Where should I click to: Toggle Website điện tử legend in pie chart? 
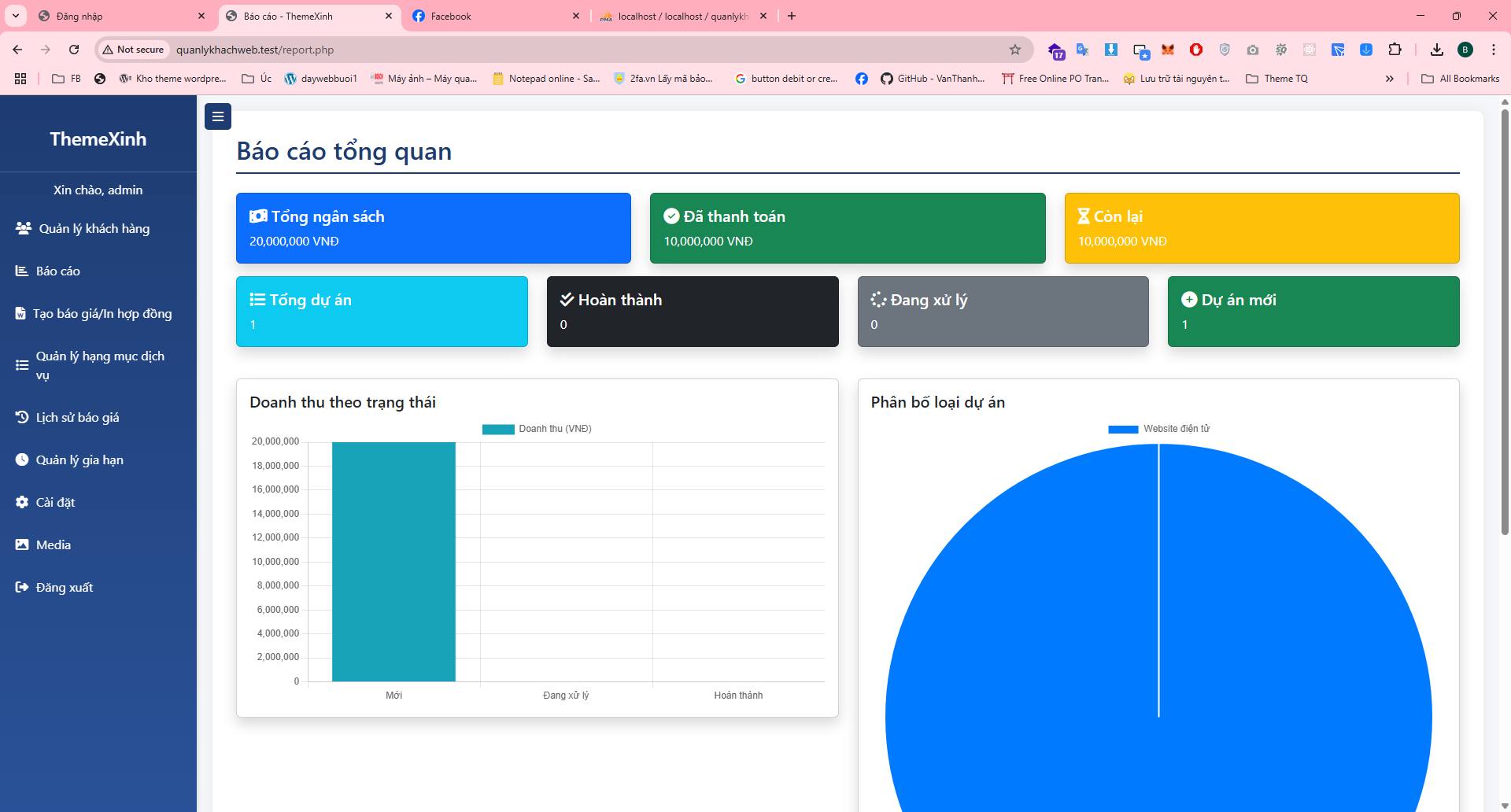pos(1158,429)
